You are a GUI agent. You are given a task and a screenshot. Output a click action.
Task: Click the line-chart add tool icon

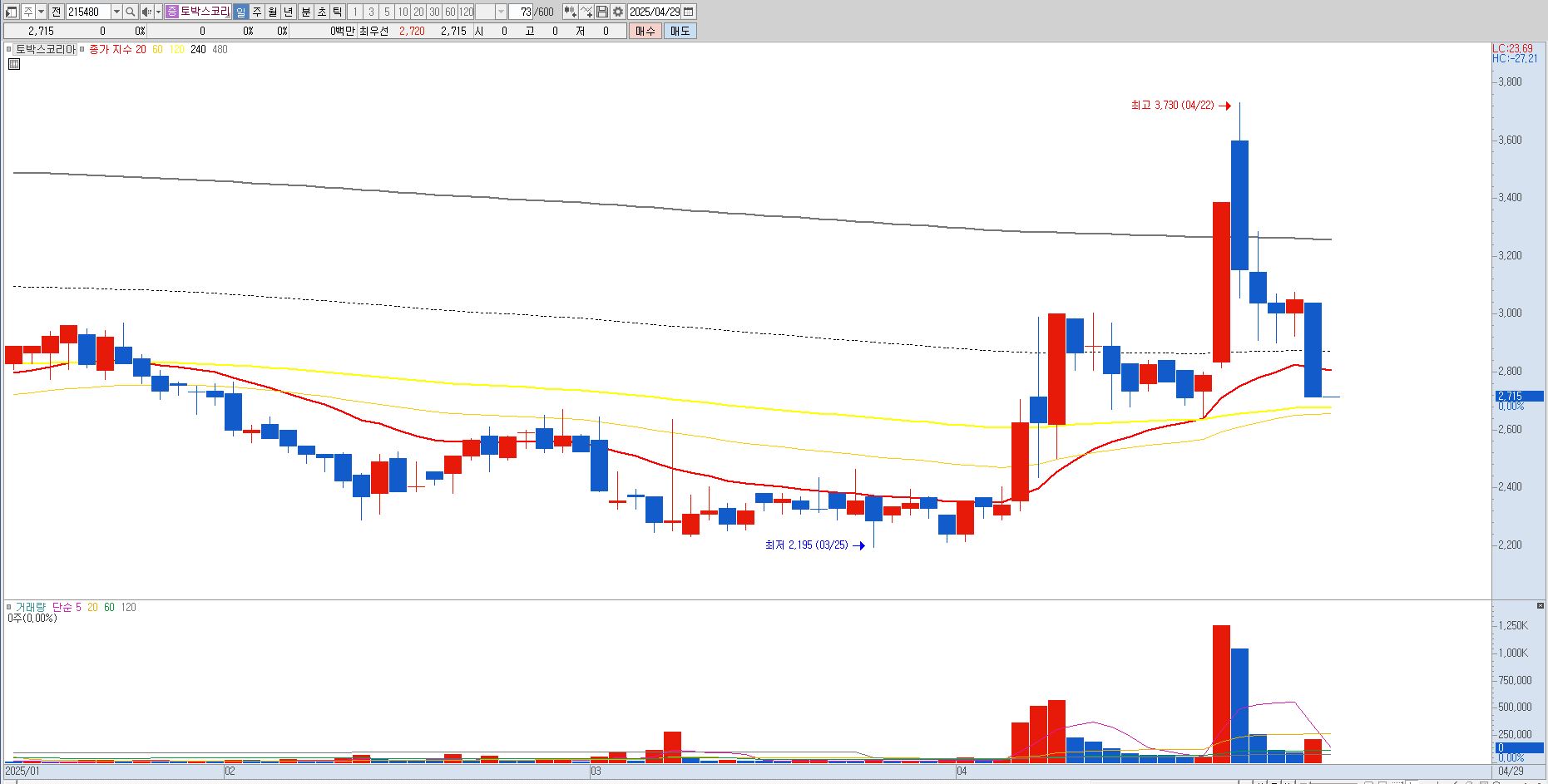pos(587,12)
